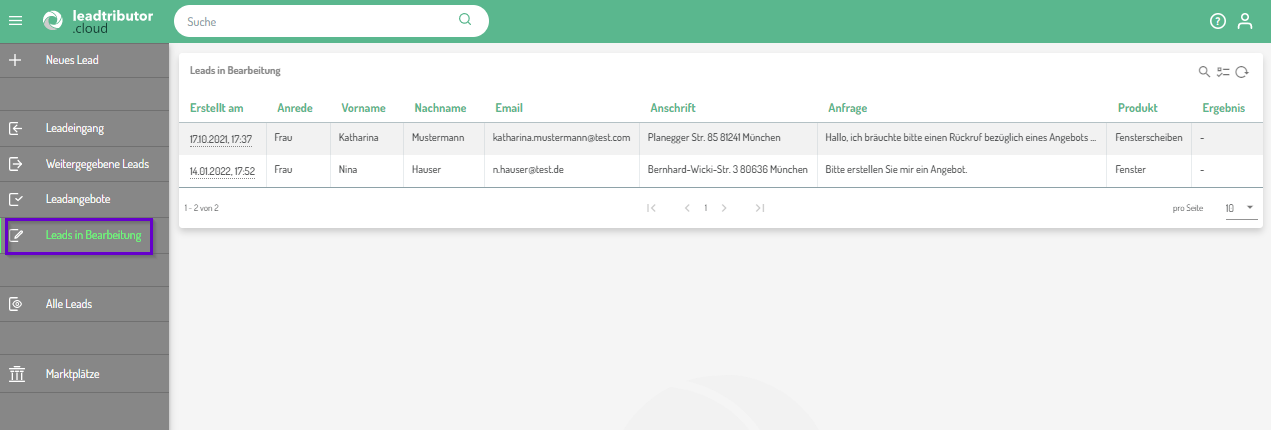Open the hamburger menu icon
The image size is (1271, 430).
coord(15,21)
